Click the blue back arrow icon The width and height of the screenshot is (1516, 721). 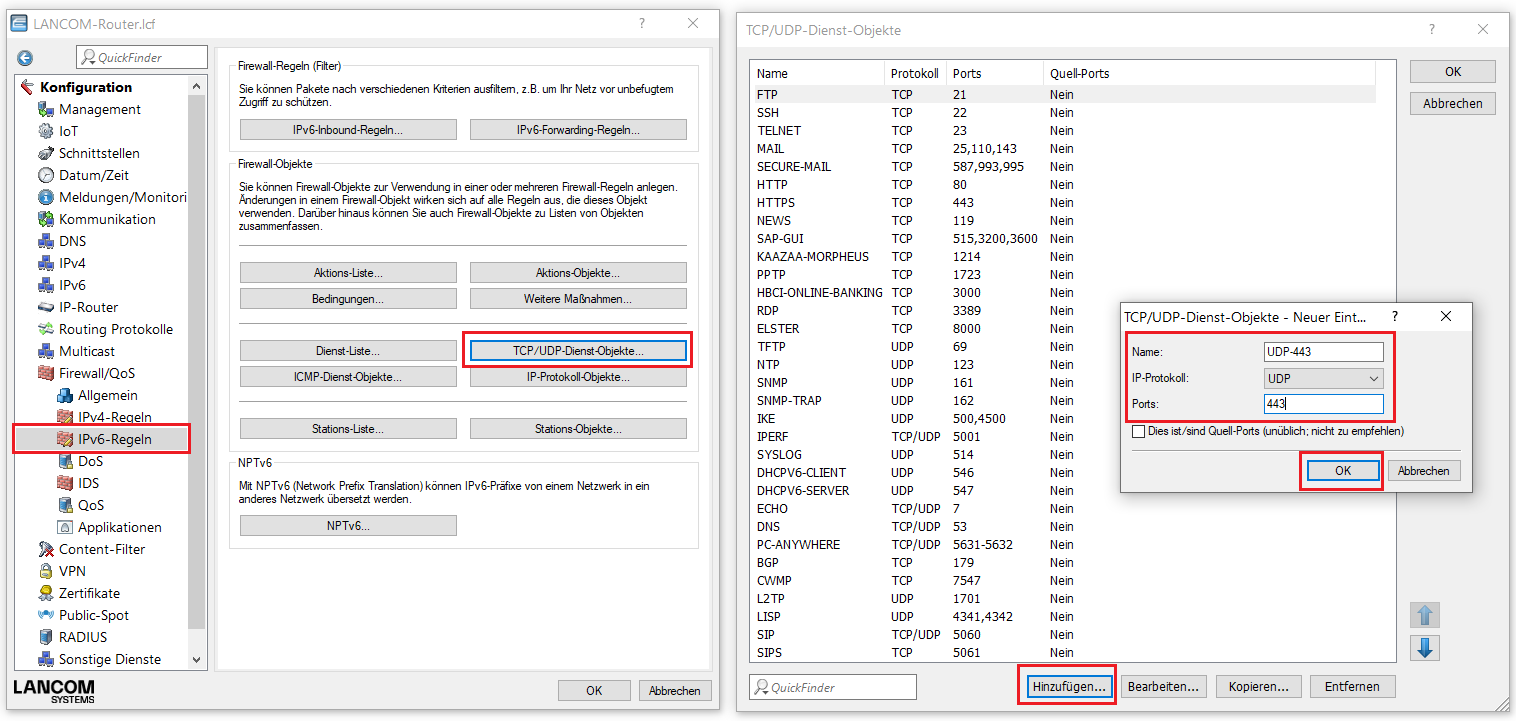pos(25,58)
